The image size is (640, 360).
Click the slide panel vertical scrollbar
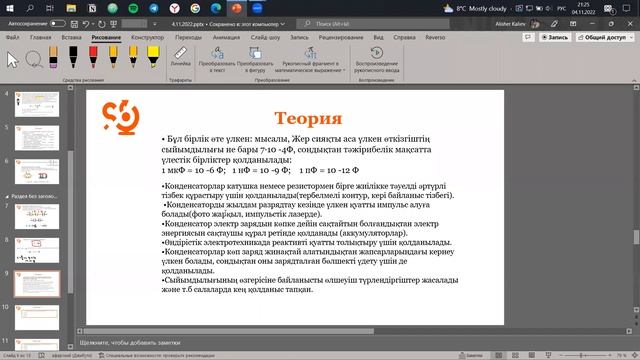click(70, 222)
